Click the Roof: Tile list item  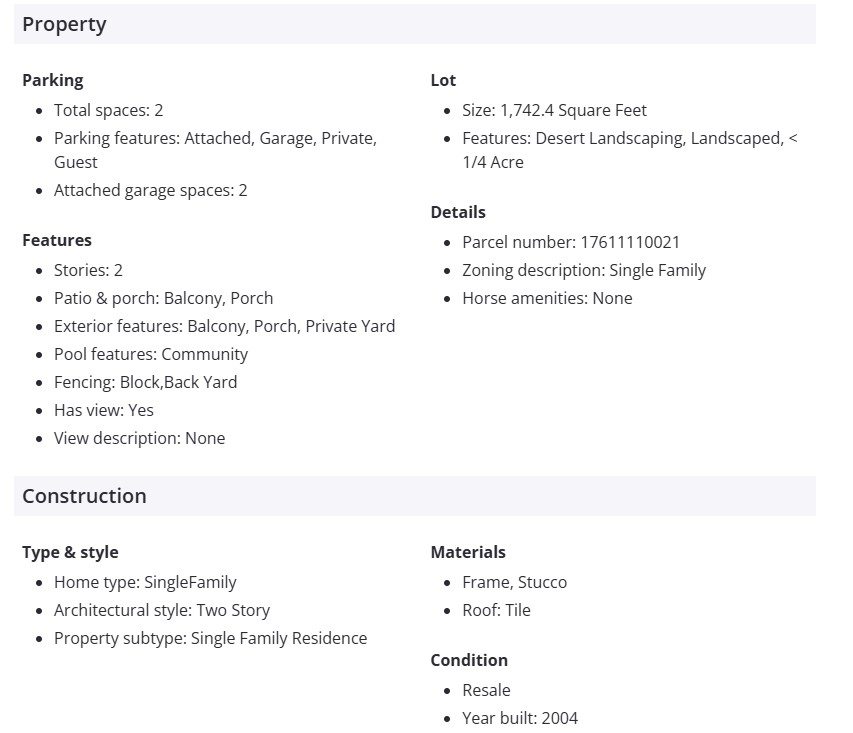(496, 610)
